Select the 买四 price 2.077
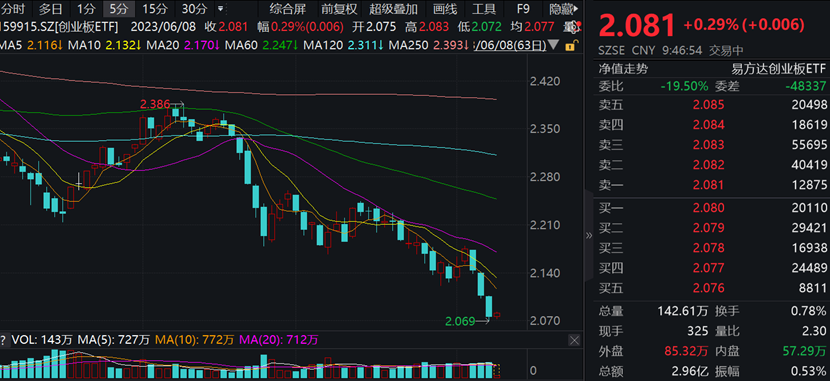 coord(709,268)
